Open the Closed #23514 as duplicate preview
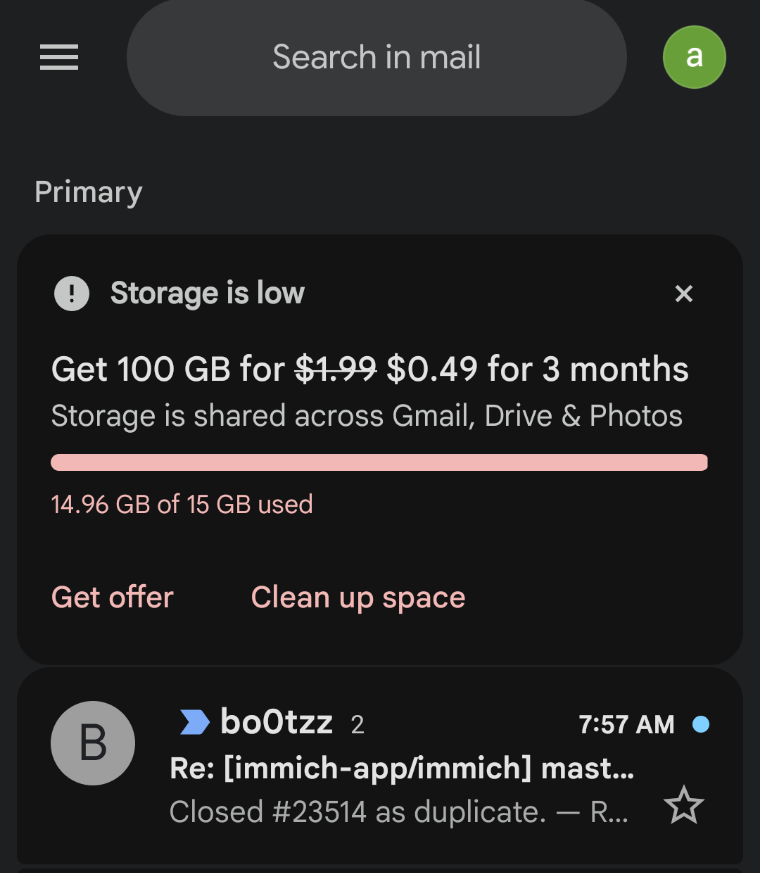This screenshot has height=873, width=760. (398, 811)
